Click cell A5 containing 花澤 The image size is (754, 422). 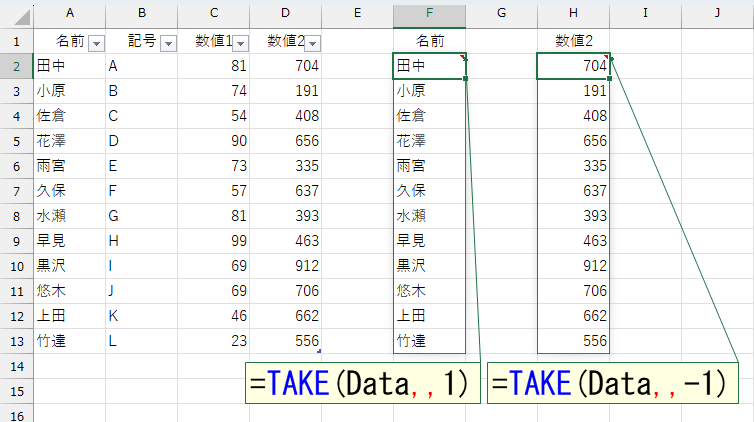click(x=70, y=141)
